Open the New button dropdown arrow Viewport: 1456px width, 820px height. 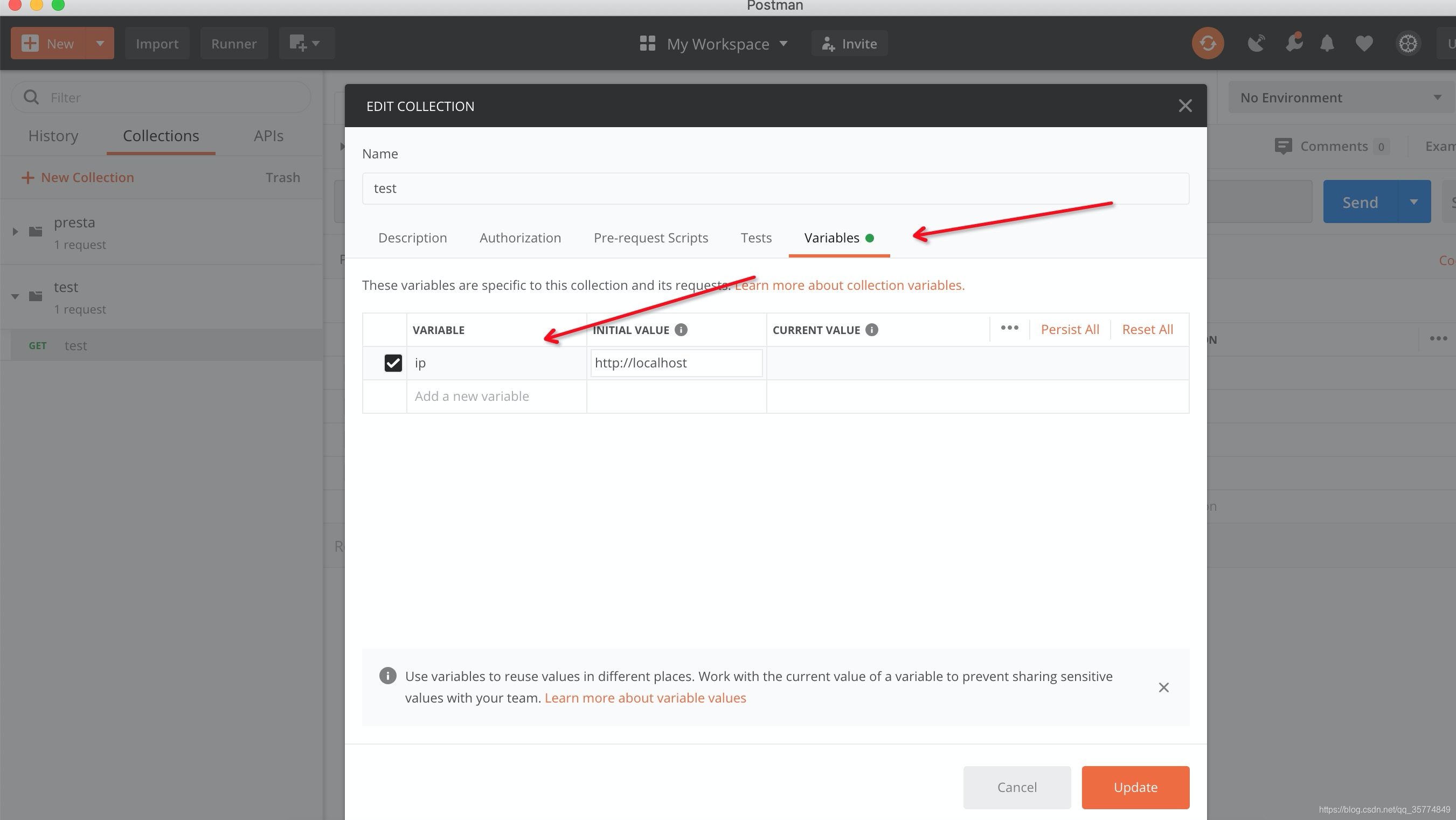[100, 44]
